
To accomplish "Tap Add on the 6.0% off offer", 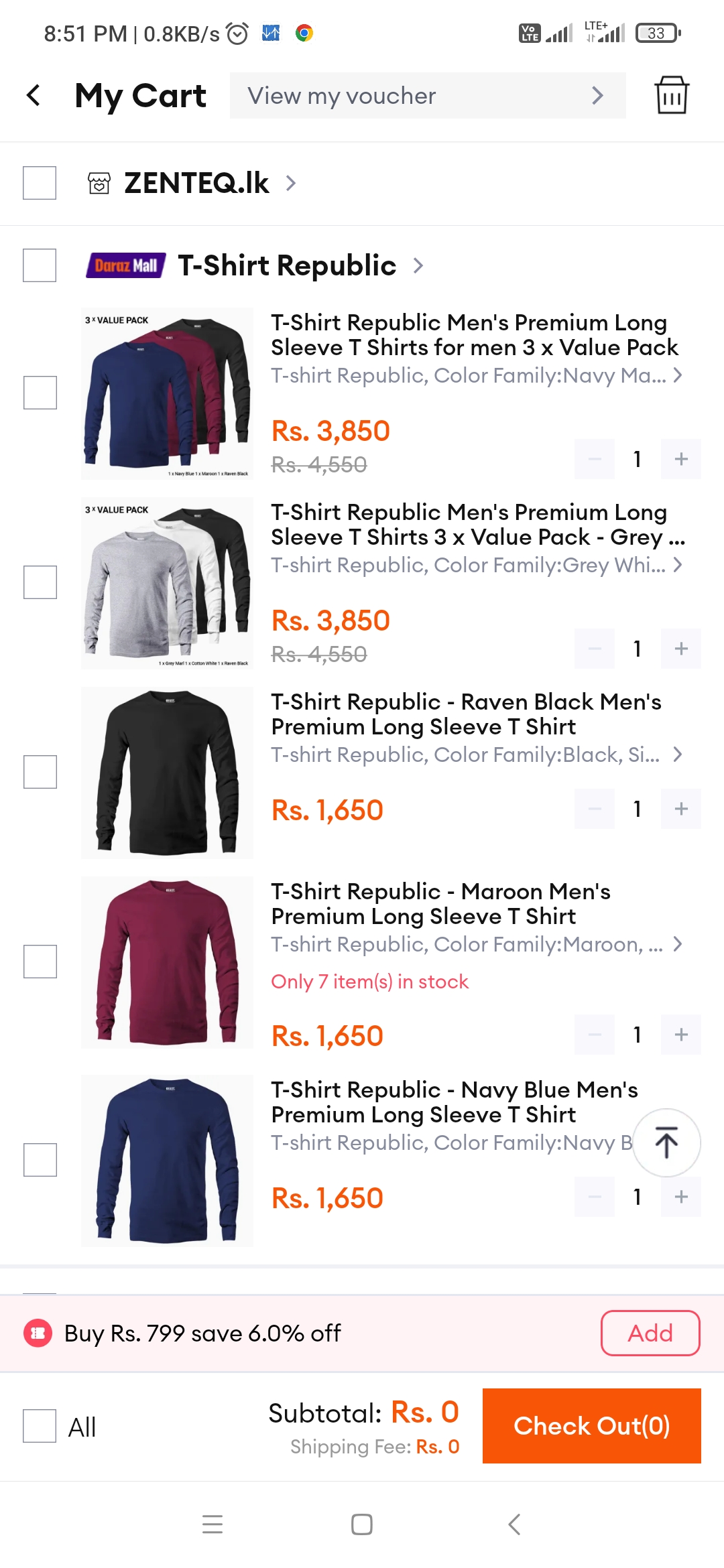I will pyautogui.click(x=650, y=1333).
